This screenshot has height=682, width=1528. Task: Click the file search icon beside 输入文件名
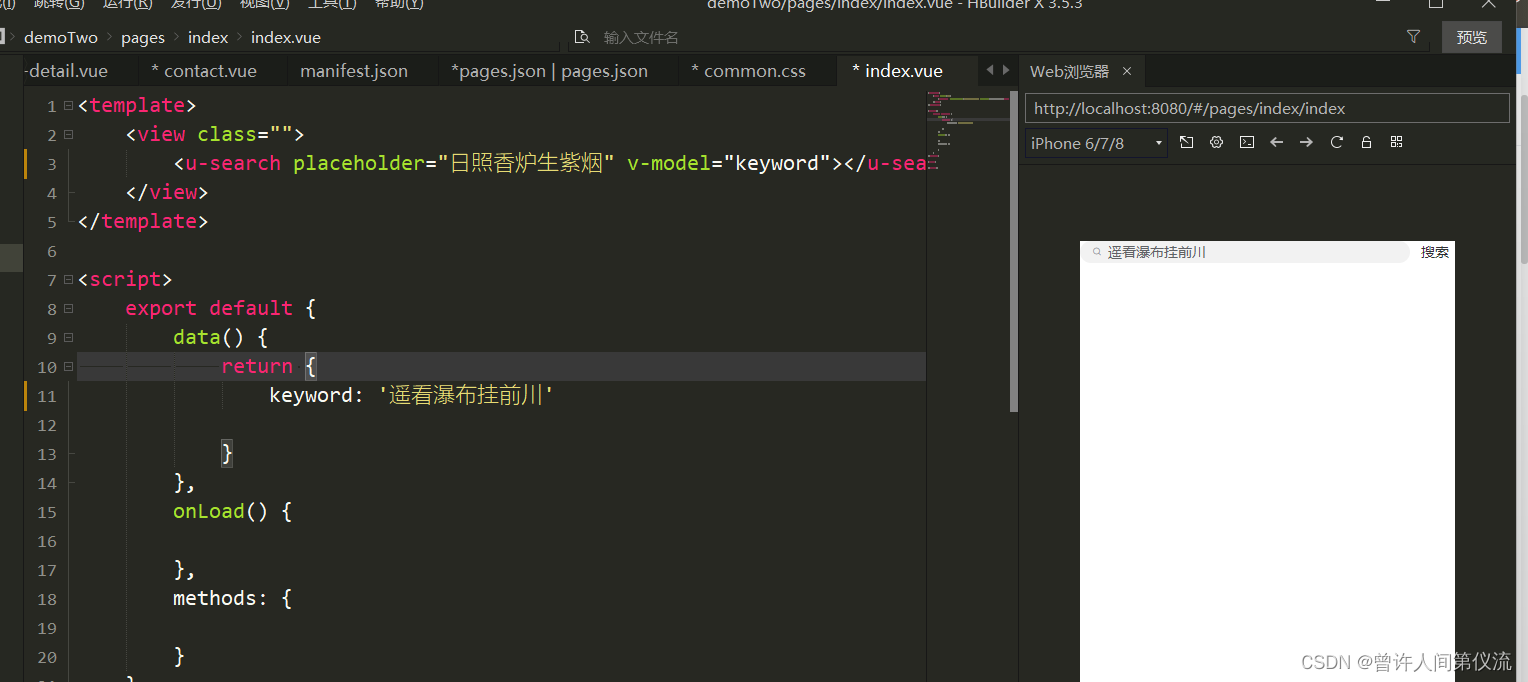click(x=583, y=36)
